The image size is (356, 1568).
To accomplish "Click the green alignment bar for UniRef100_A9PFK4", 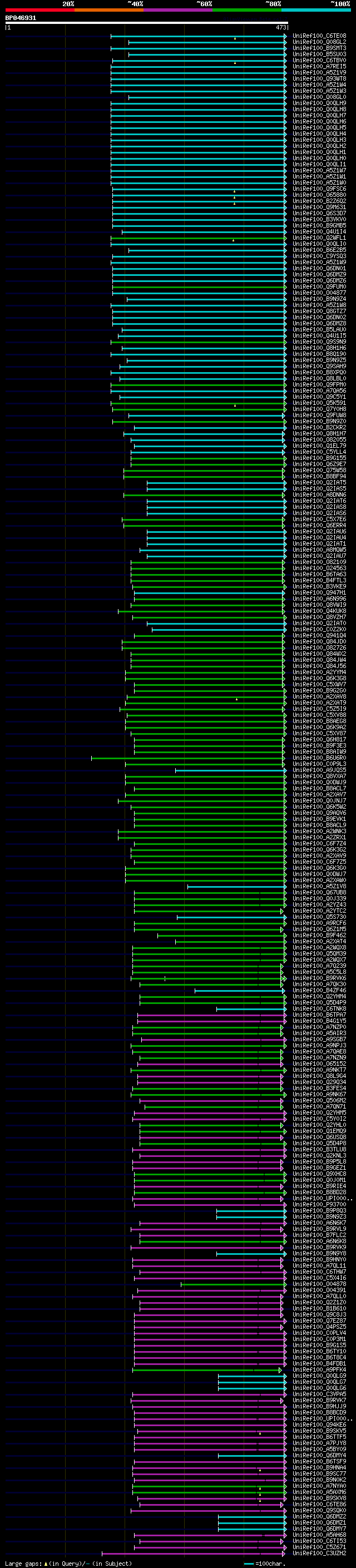I will pyautogui.click(x=207, y=1370).
